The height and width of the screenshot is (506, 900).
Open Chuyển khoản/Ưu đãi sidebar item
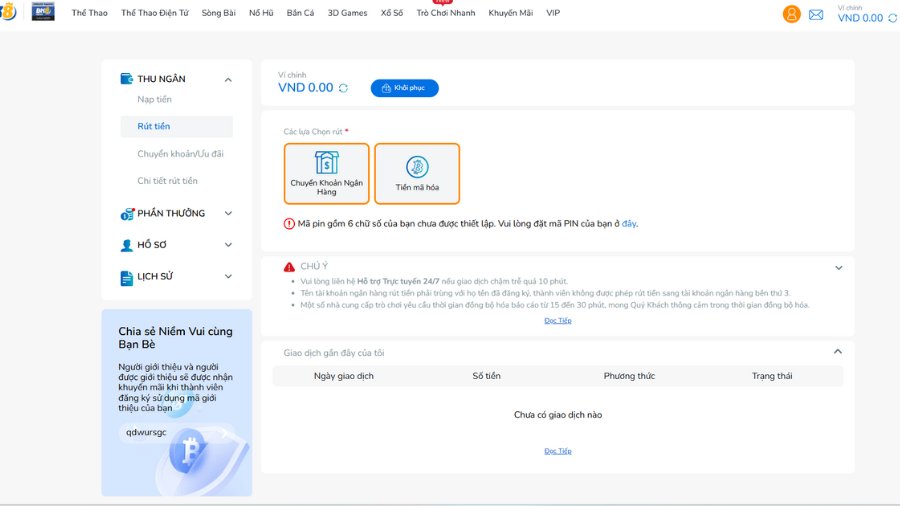180,154
